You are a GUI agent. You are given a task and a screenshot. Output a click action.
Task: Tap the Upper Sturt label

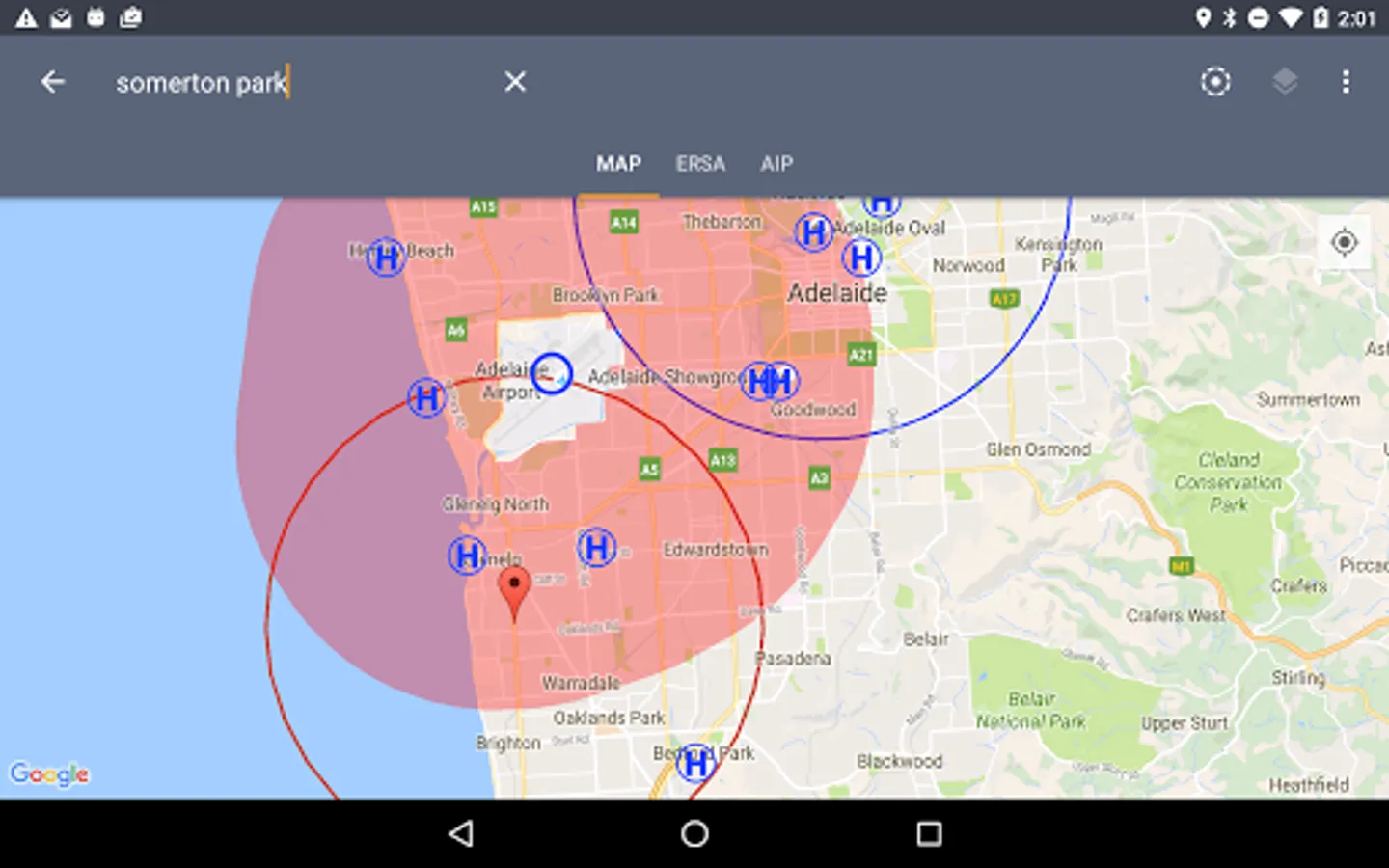click(x=1185, y=723)
